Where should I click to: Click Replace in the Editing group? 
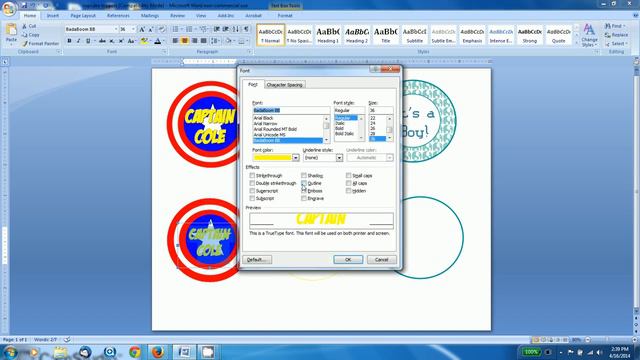click(x=616, y=35)
